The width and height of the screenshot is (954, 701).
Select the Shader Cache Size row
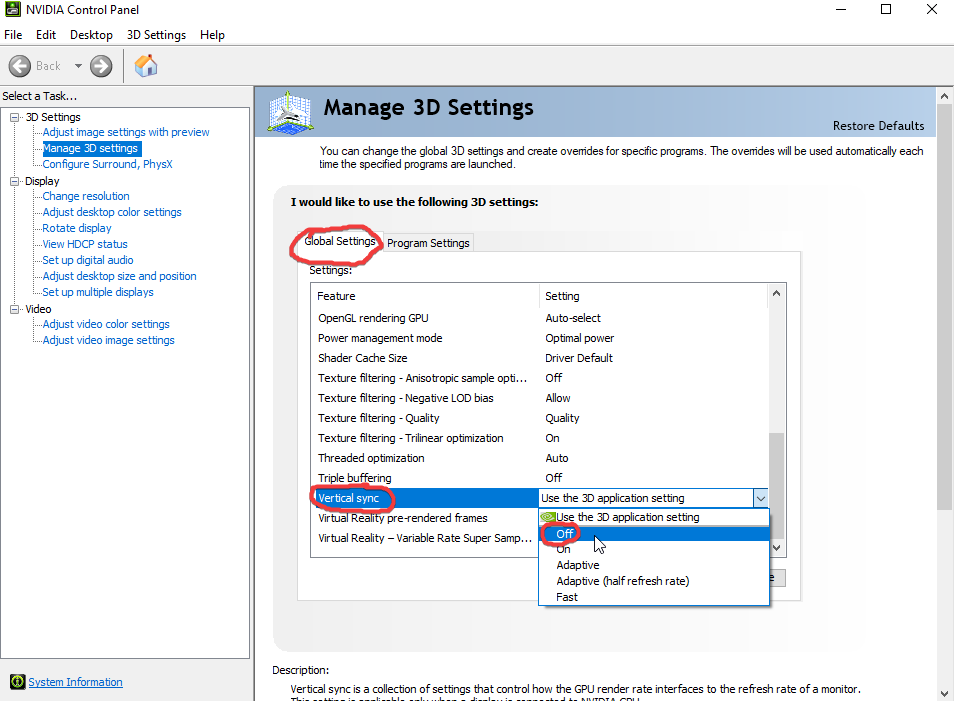540,358
